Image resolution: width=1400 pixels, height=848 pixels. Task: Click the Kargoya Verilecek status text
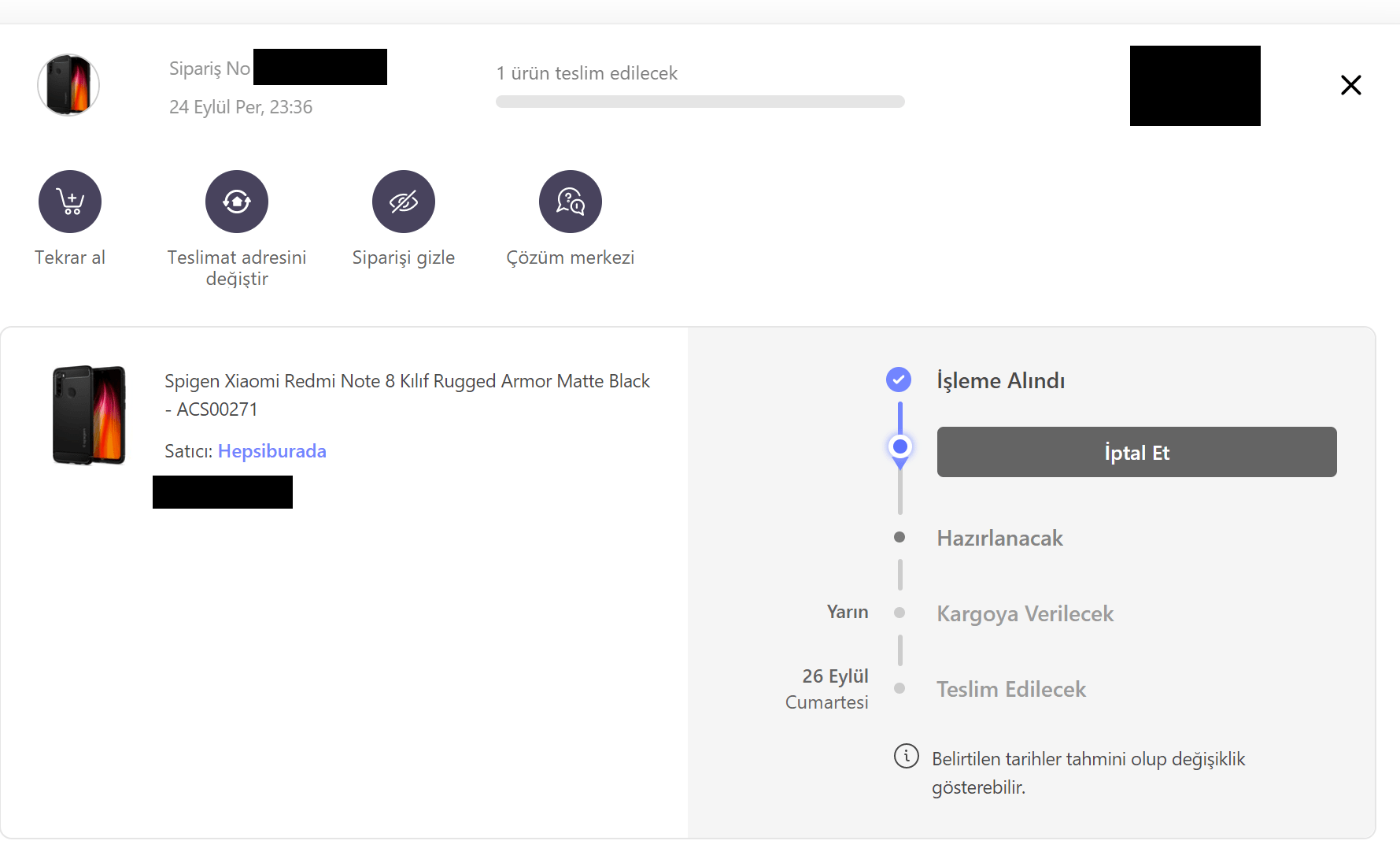pos(1025,614)
